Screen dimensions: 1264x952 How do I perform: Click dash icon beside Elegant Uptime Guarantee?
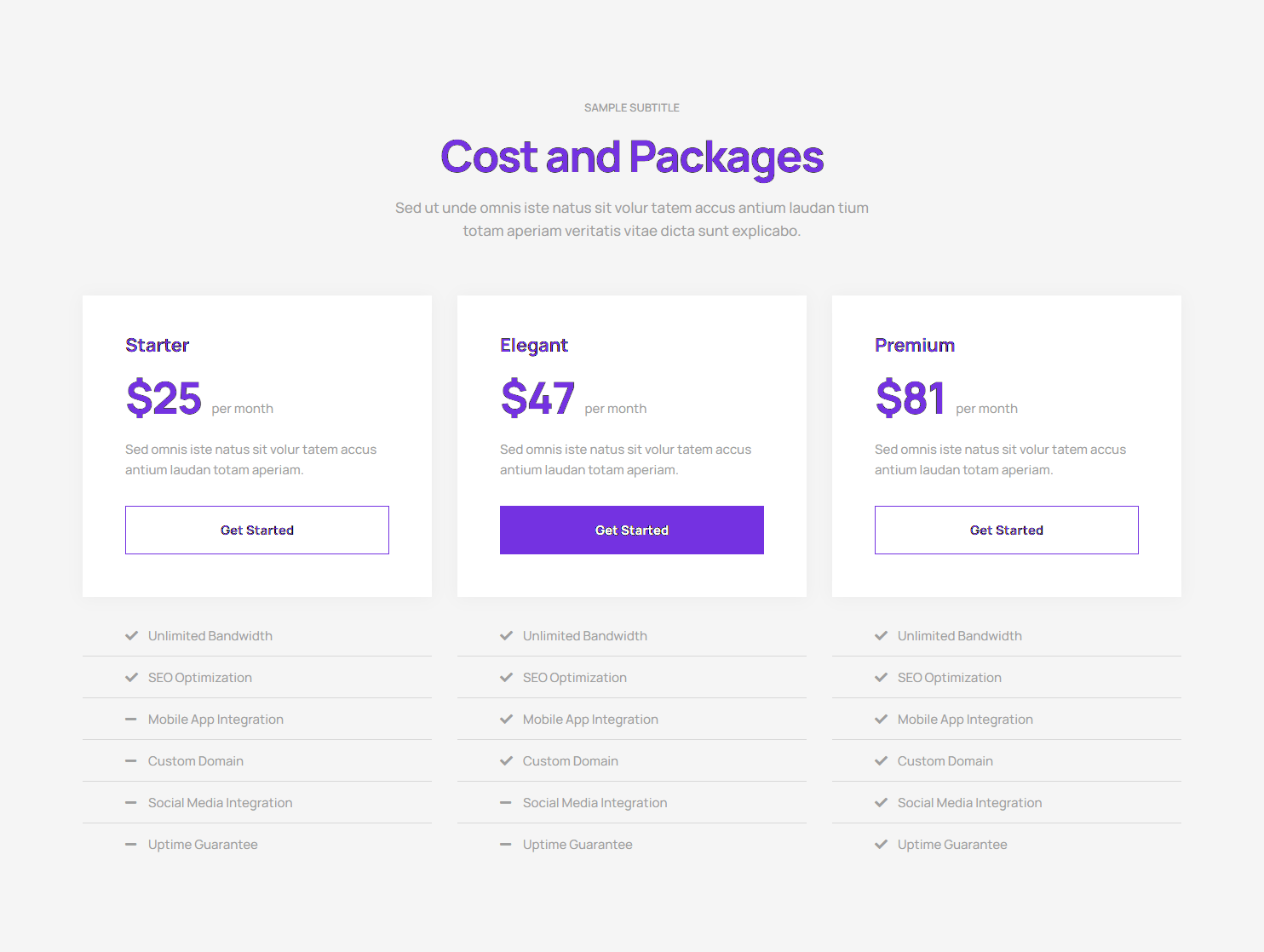506,845
